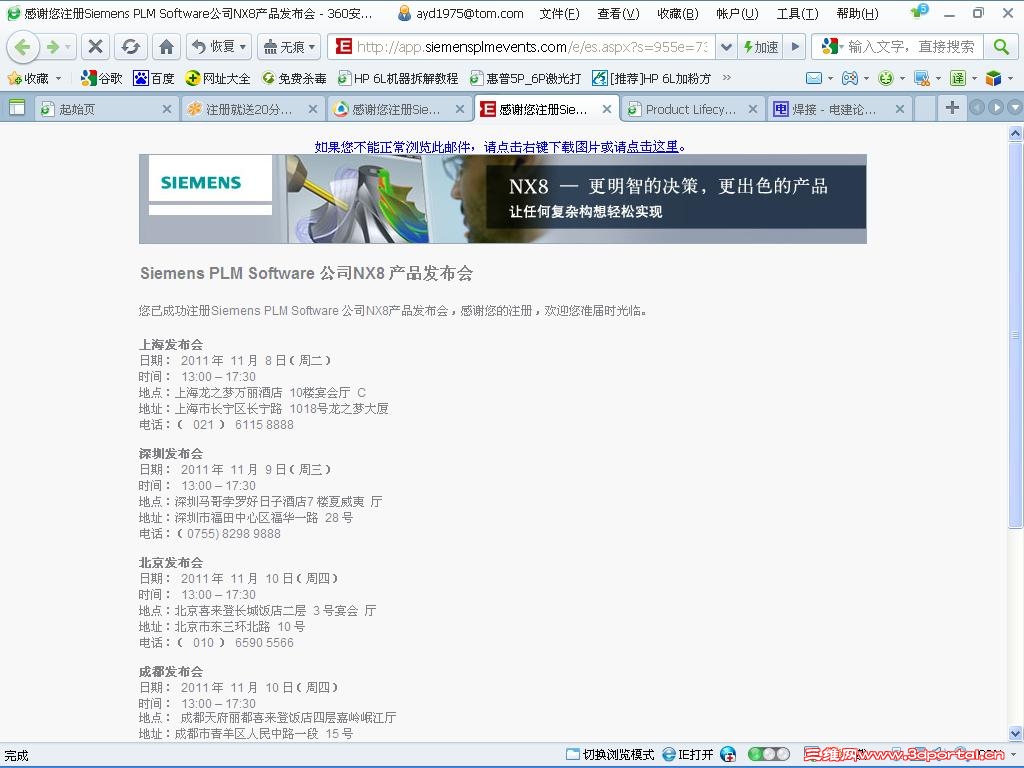Viewport: 1024px width, 768px height.
Task: Click the 译 translate toolbar icon
Action: click(x=957, y=78)
